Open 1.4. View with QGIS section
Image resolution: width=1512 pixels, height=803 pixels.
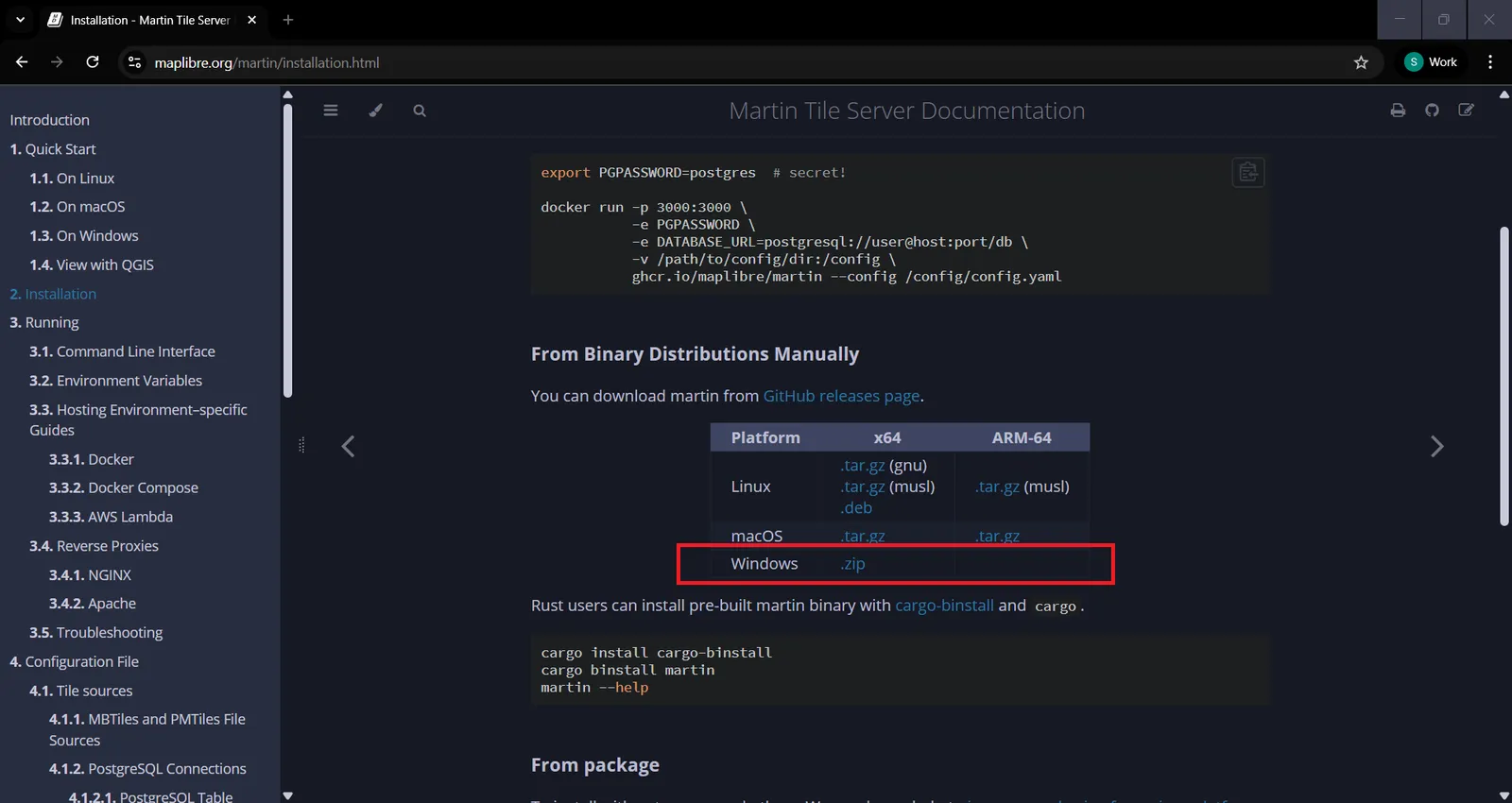pos(92,265)
